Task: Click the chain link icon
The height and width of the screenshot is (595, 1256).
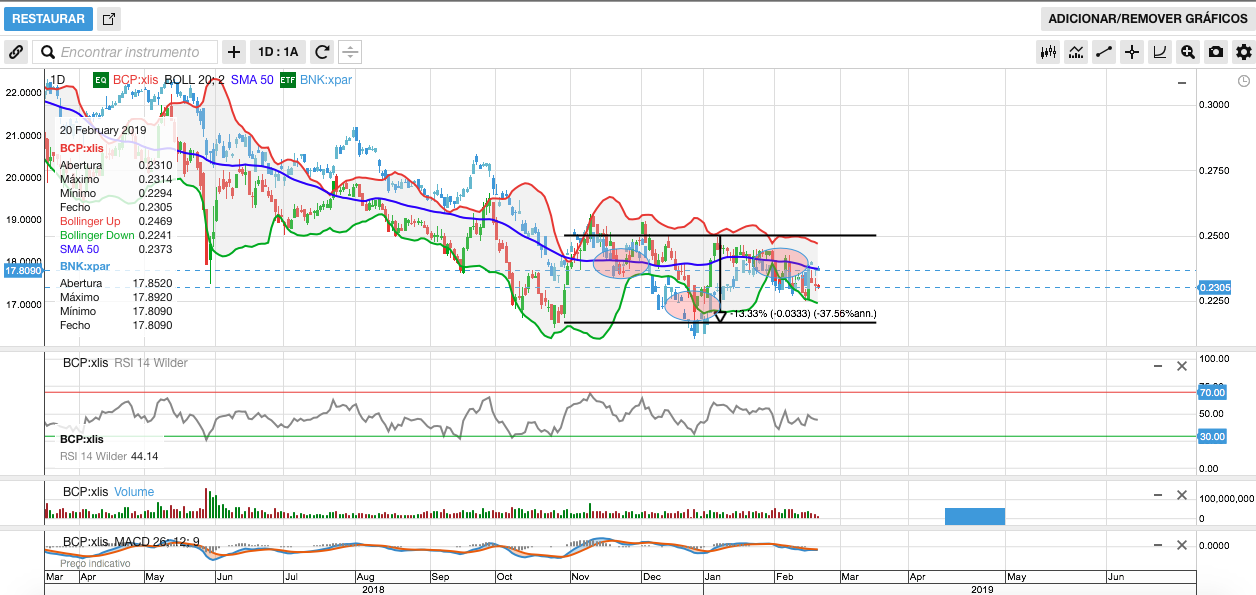Action: (16, 52)
